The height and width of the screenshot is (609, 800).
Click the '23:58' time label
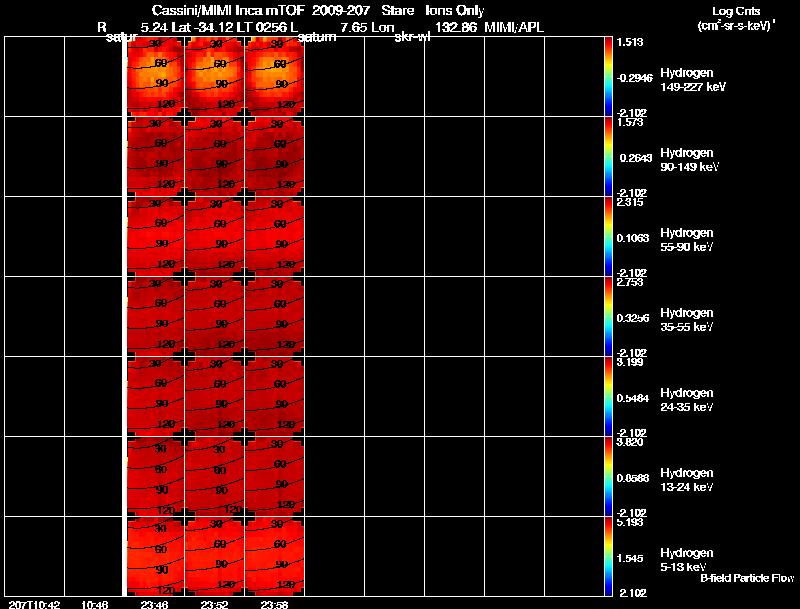pos(274,604)
